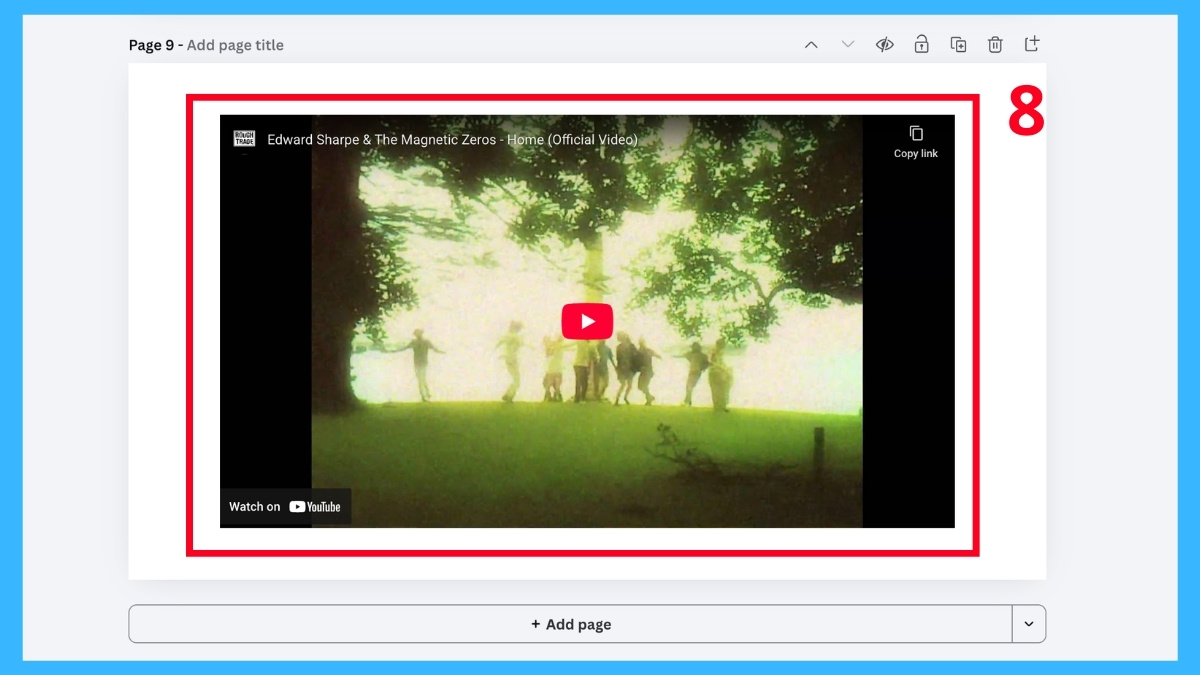Image resolution: width=1200 pixels, height=675 pixels.
Task: Hide Page 9 using the eye icon
Action: click(884, 44)
